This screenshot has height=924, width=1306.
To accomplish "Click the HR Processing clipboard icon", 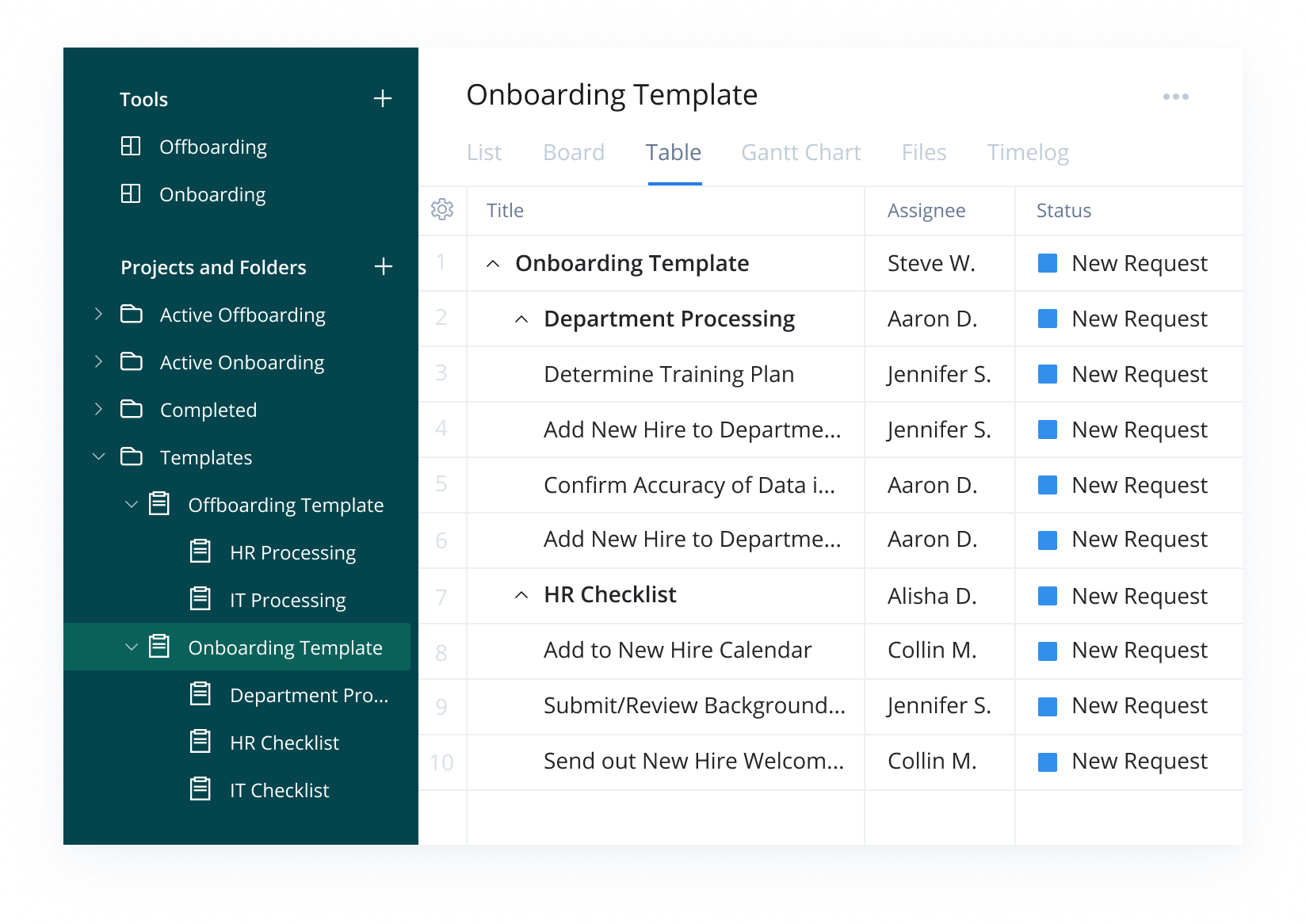I will [x=200, y=551].
